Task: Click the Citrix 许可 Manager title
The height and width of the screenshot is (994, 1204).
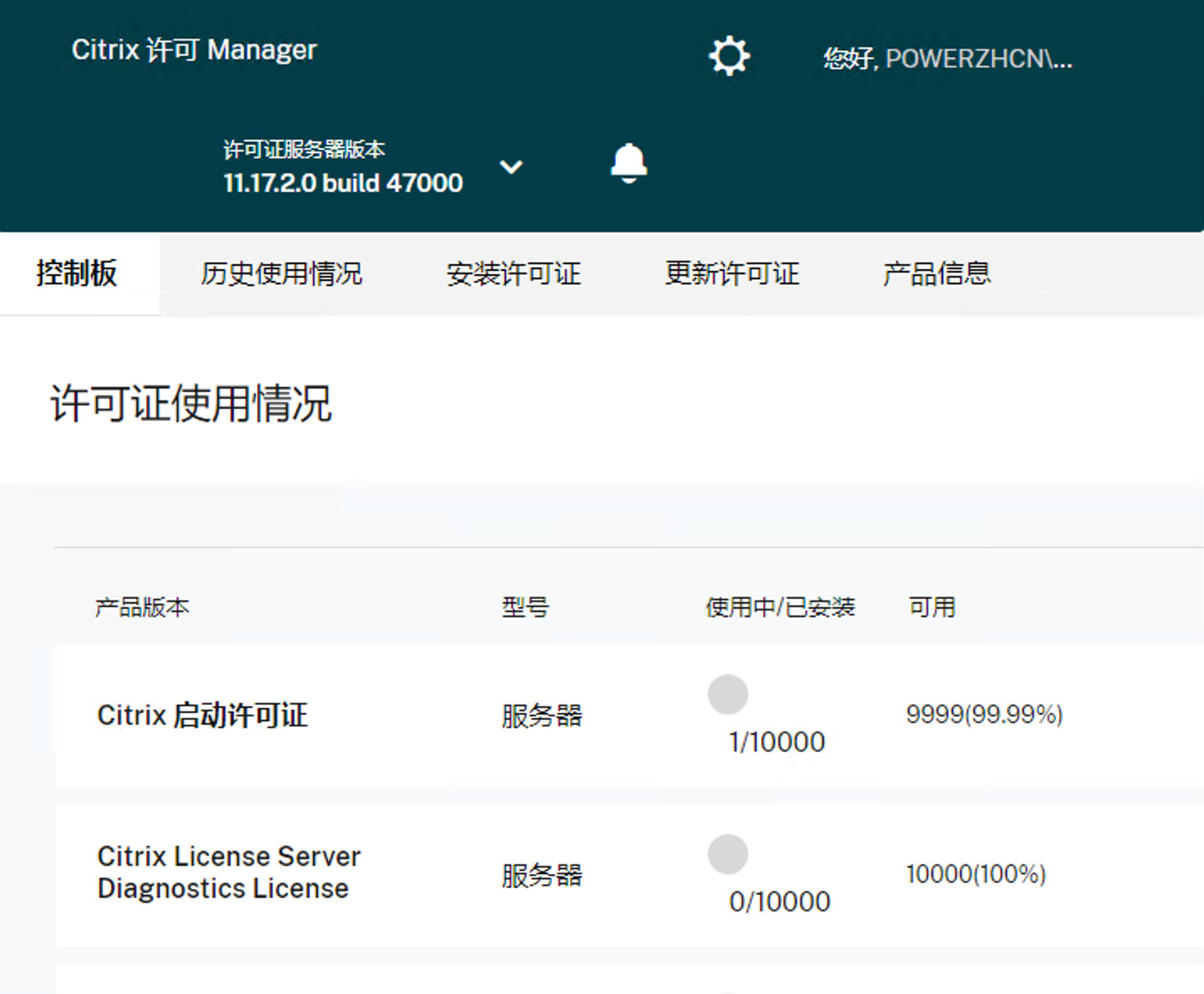Action: pyautogui.click(x=194, y=50)
